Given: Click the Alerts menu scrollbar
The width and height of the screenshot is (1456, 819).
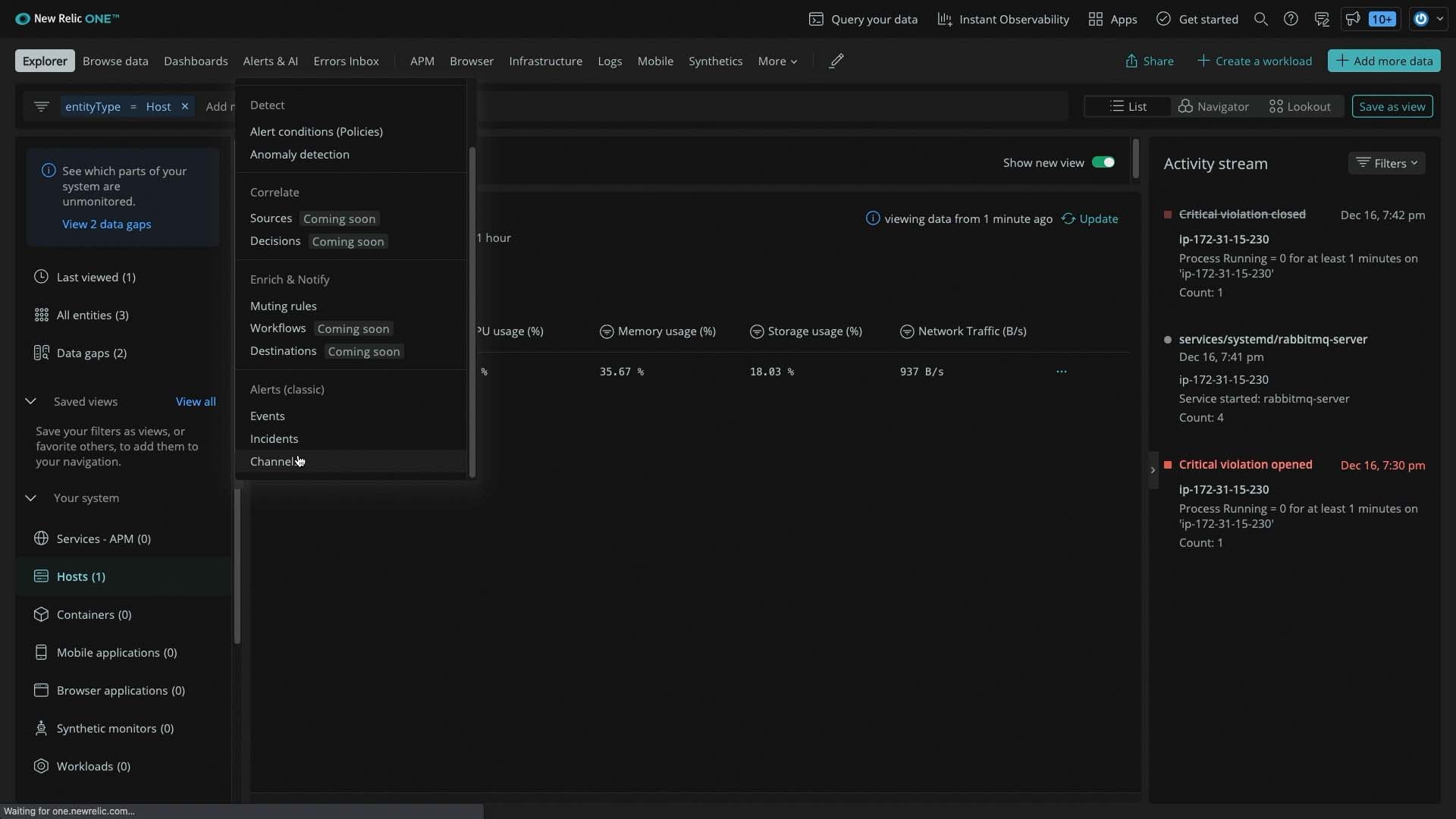Looking at the screenshot, I should pyautogui.click(x=472, y=312).
